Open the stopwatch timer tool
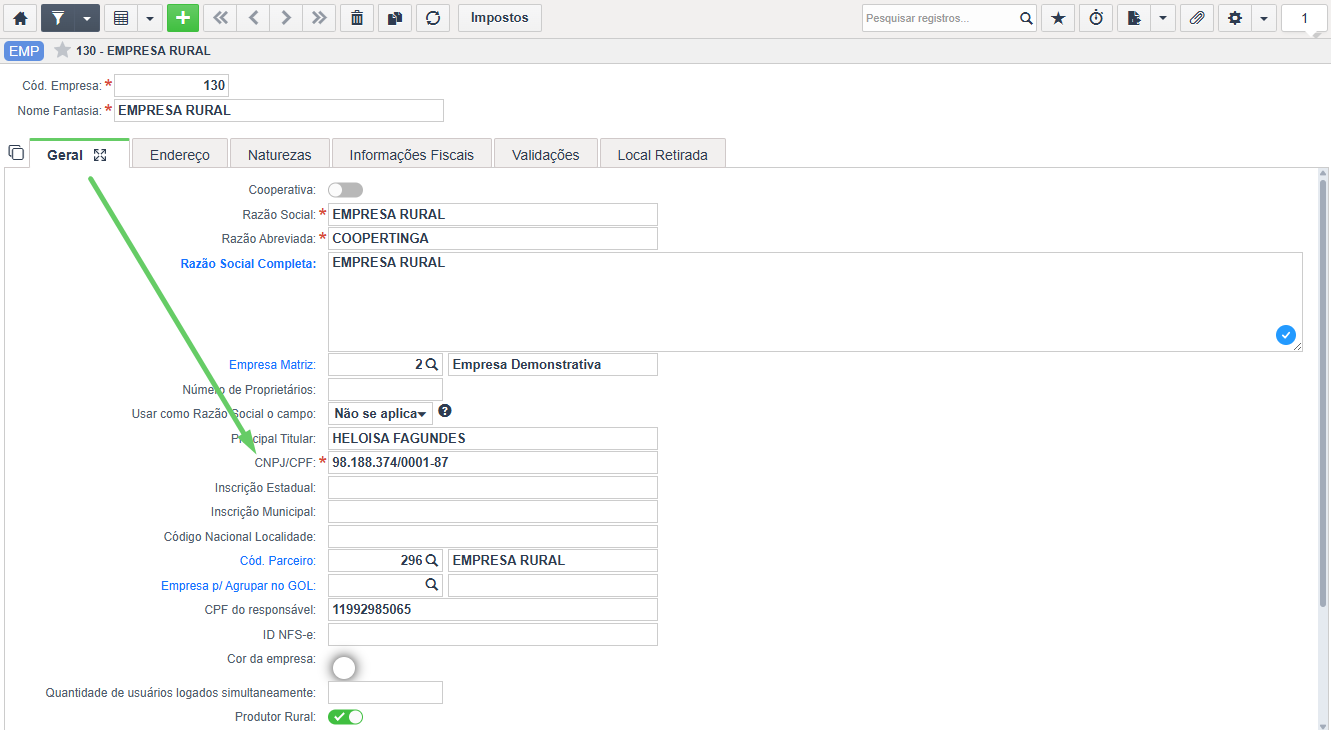 tap(1096, 18)
